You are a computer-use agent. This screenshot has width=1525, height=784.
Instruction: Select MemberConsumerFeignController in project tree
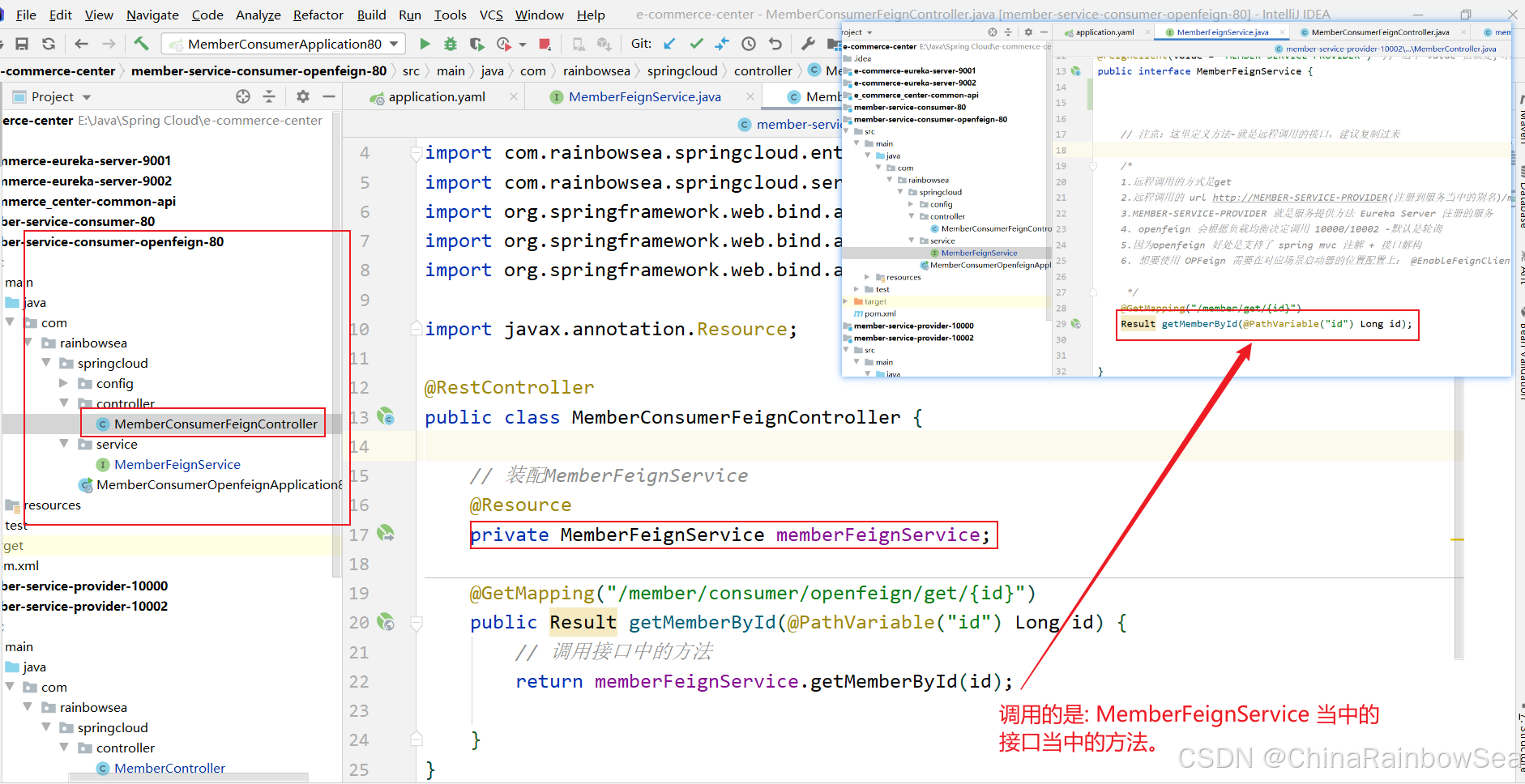click(216, 424)
